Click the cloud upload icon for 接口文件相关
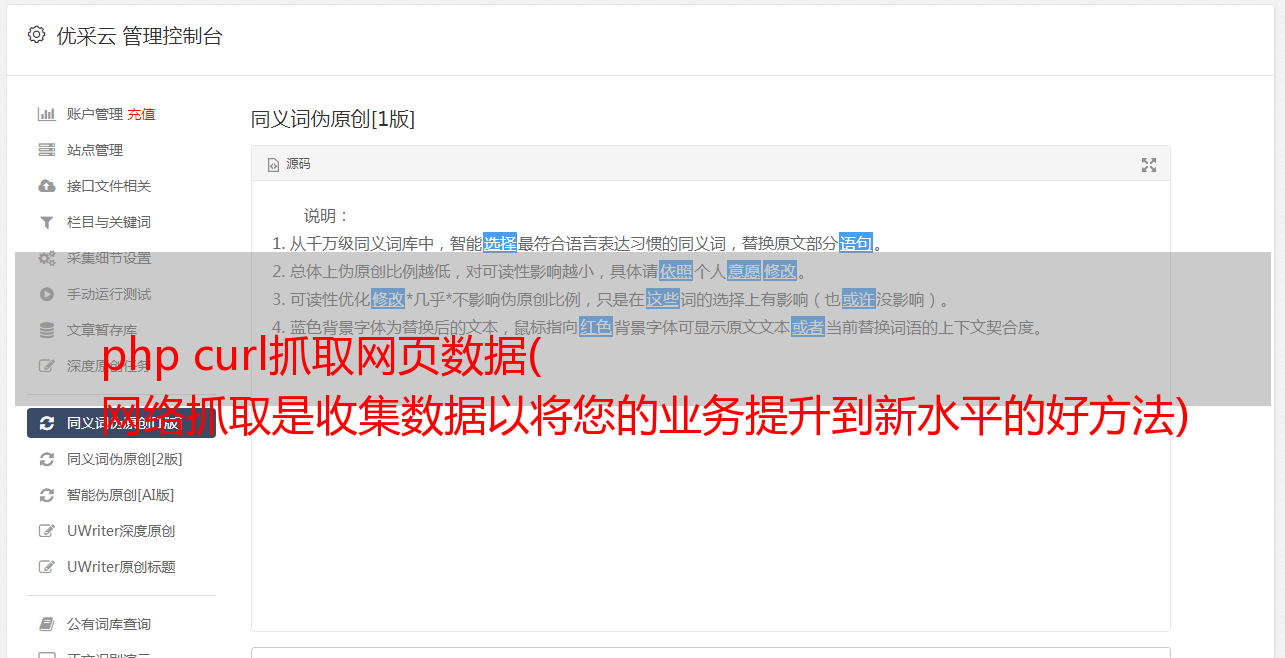The image size is (1285, 658). [x=46, y=186]
